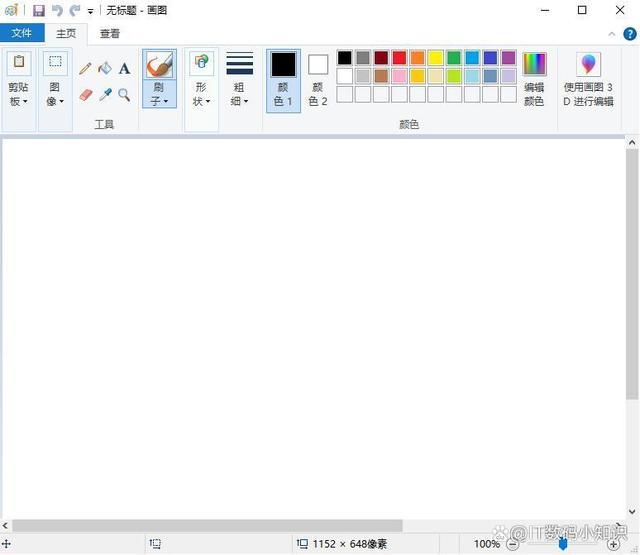Select the Fill with color bucket tool
The width and height of the screenshot is (640, 555).
(x=105, y=68)
